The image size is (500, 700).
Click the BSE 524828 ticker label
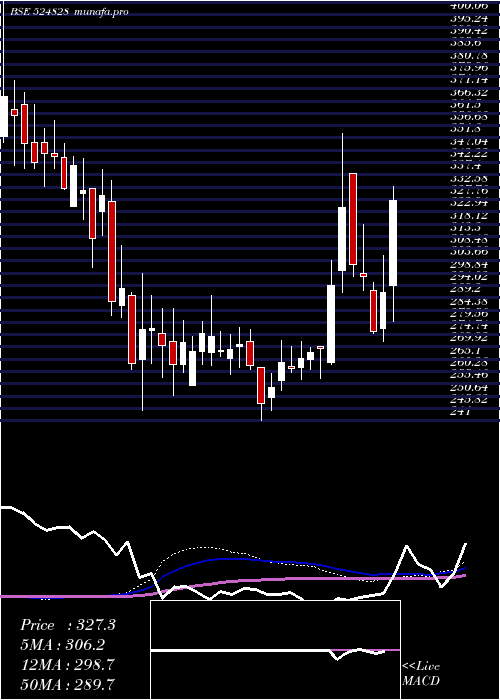(40, 12)
